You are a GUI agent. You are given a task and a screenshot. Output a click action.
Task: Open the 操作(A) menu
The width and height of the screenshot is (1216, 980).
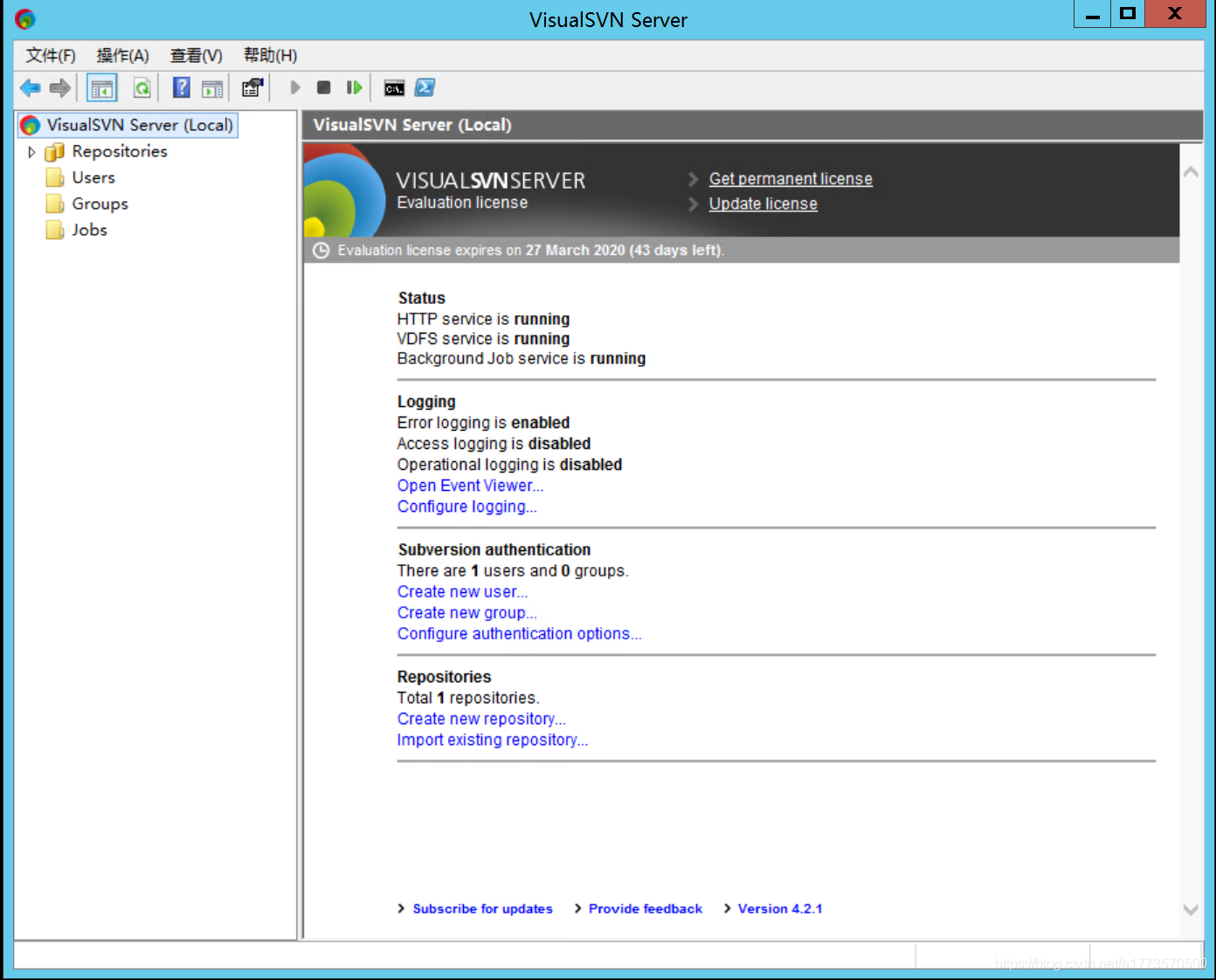[123, 55]
